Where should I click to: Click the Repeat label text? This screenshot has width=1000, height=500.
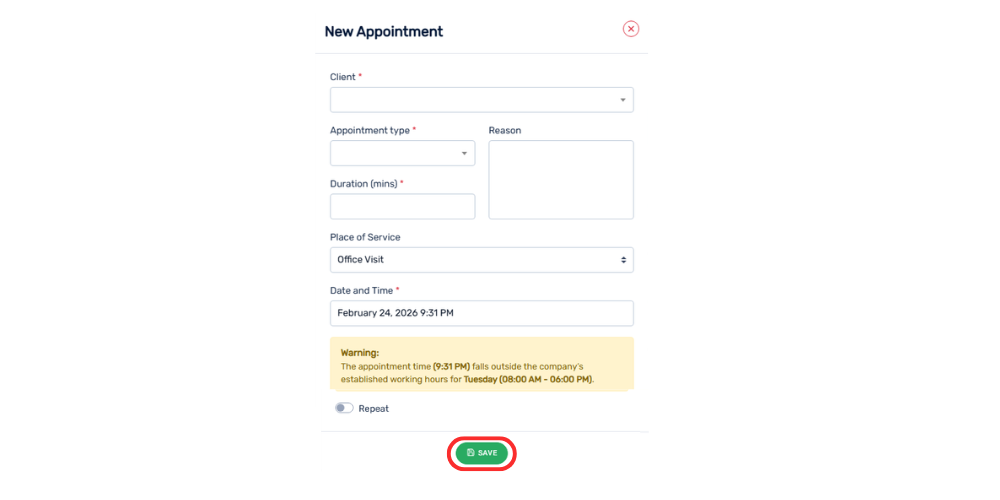point(374,409)
